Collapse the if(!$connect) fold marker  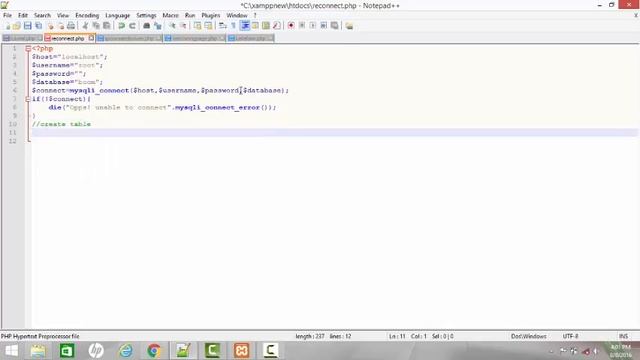[x=28, y=99]
